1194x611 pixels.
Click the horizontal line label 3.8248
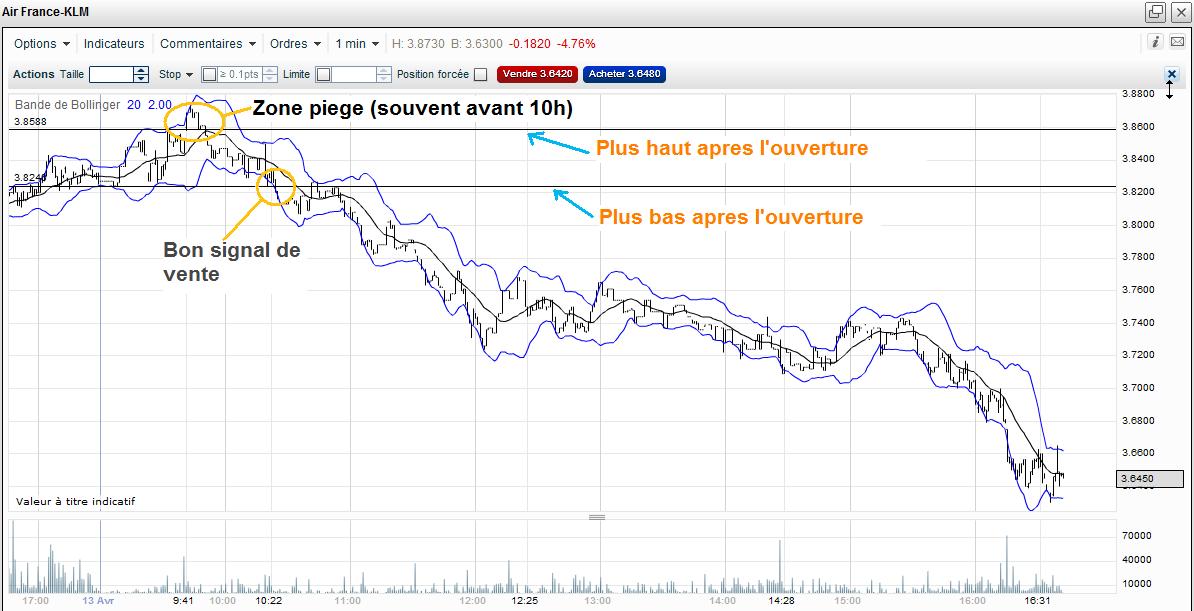[30, 178]
